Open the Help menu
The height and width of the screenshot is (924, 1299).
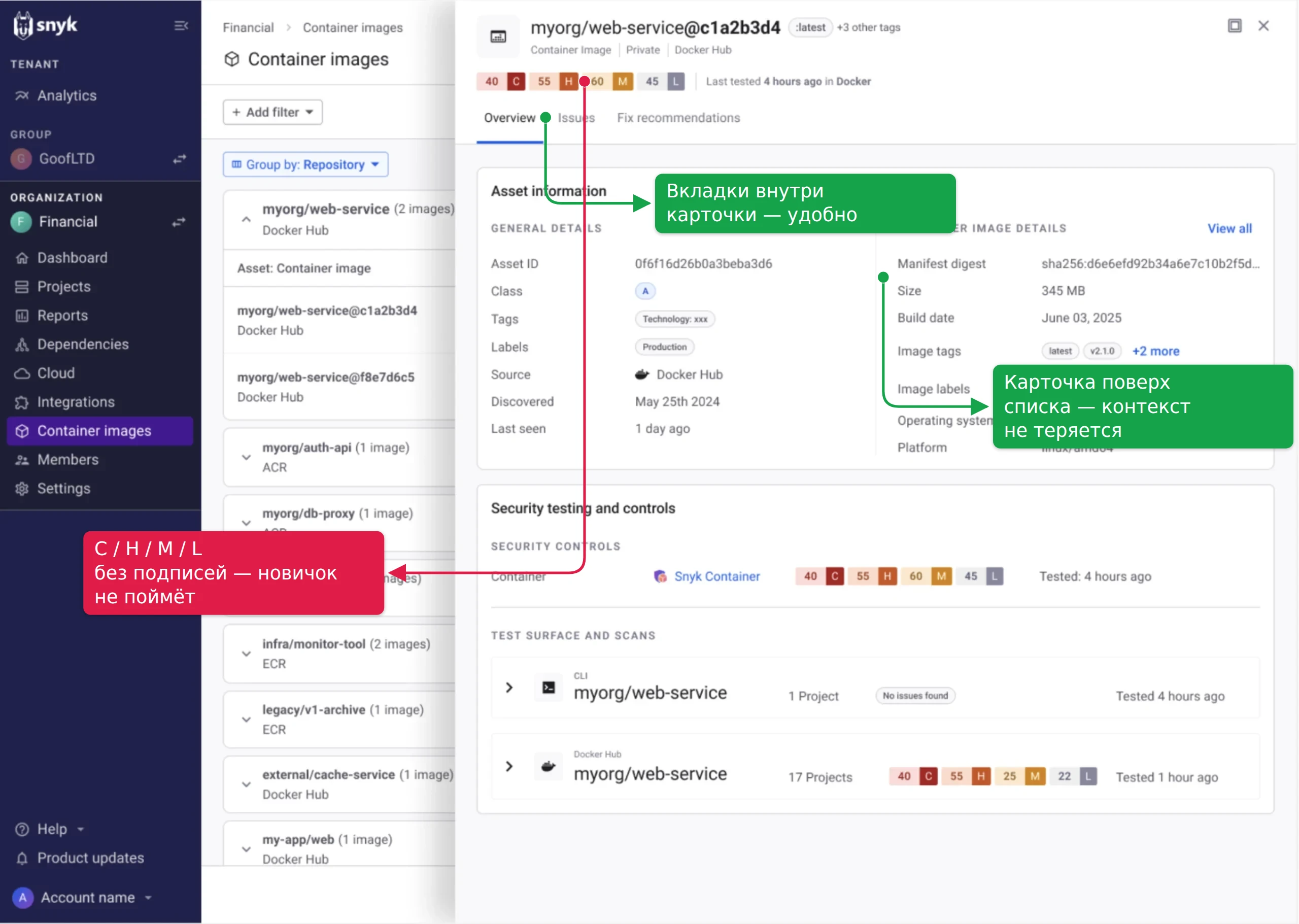50,830
